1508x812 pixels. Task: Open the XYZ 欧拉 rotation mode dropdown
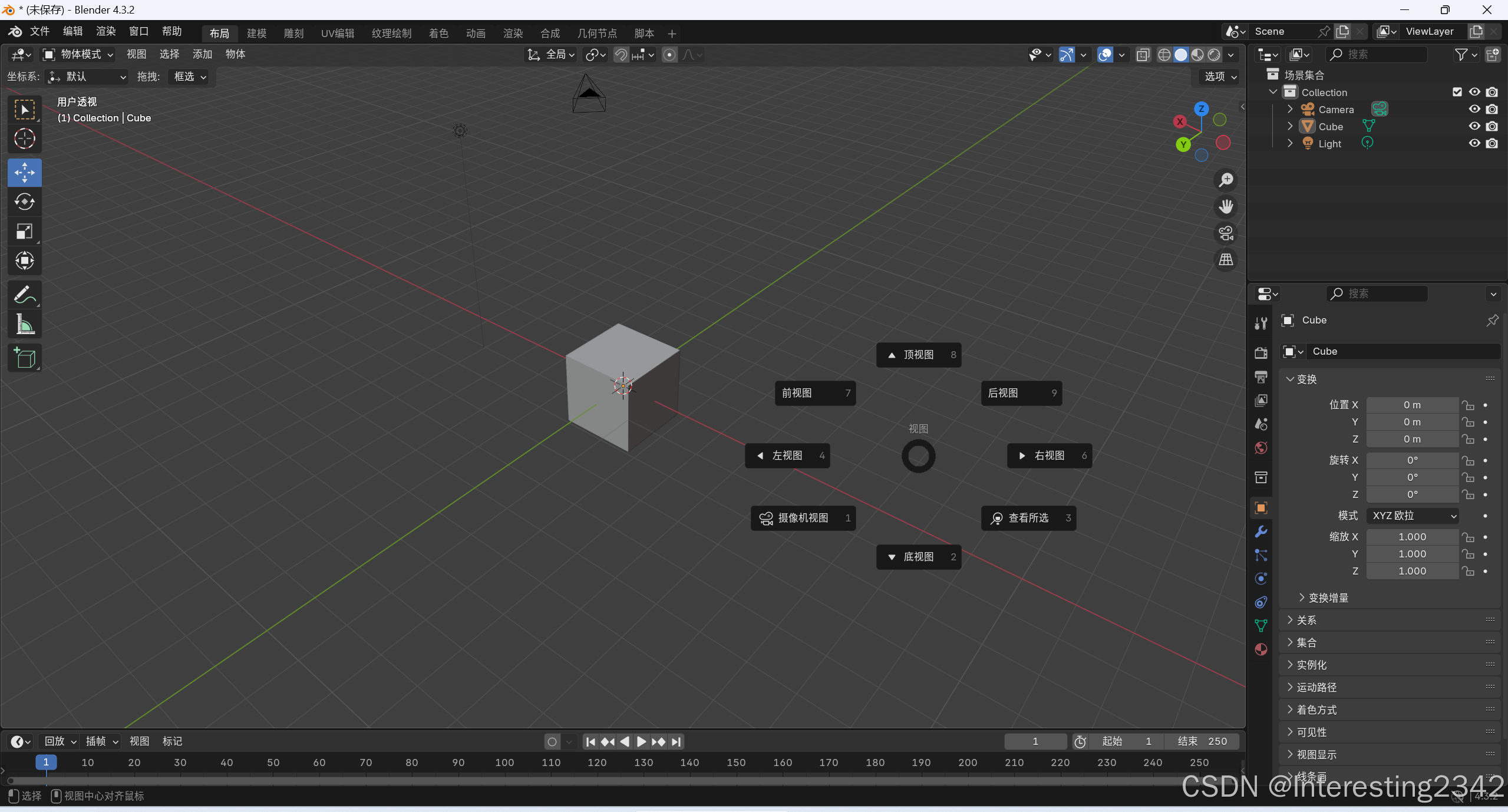tap(1413, 516)
